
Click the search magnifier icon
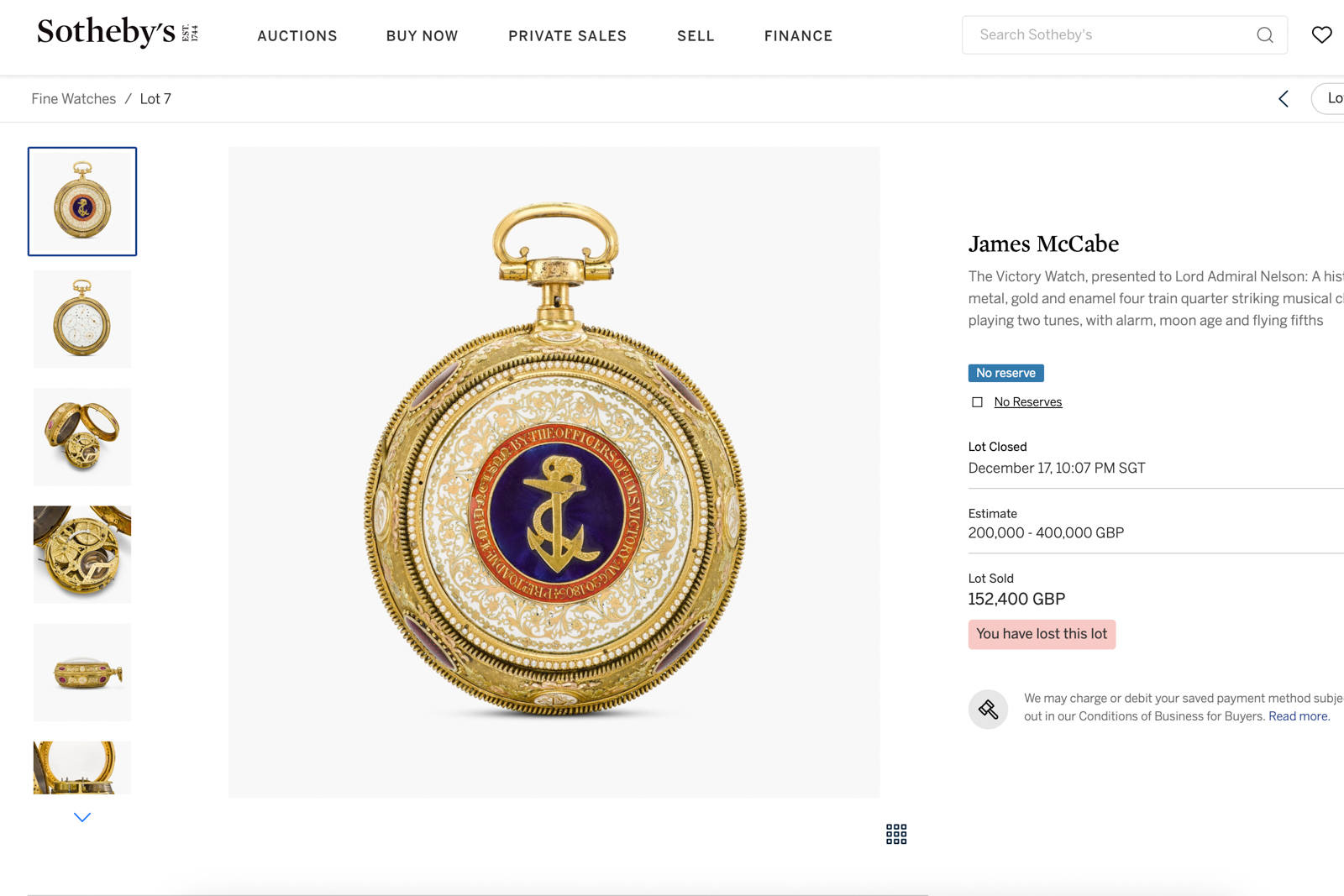[x=1264, y=35]
